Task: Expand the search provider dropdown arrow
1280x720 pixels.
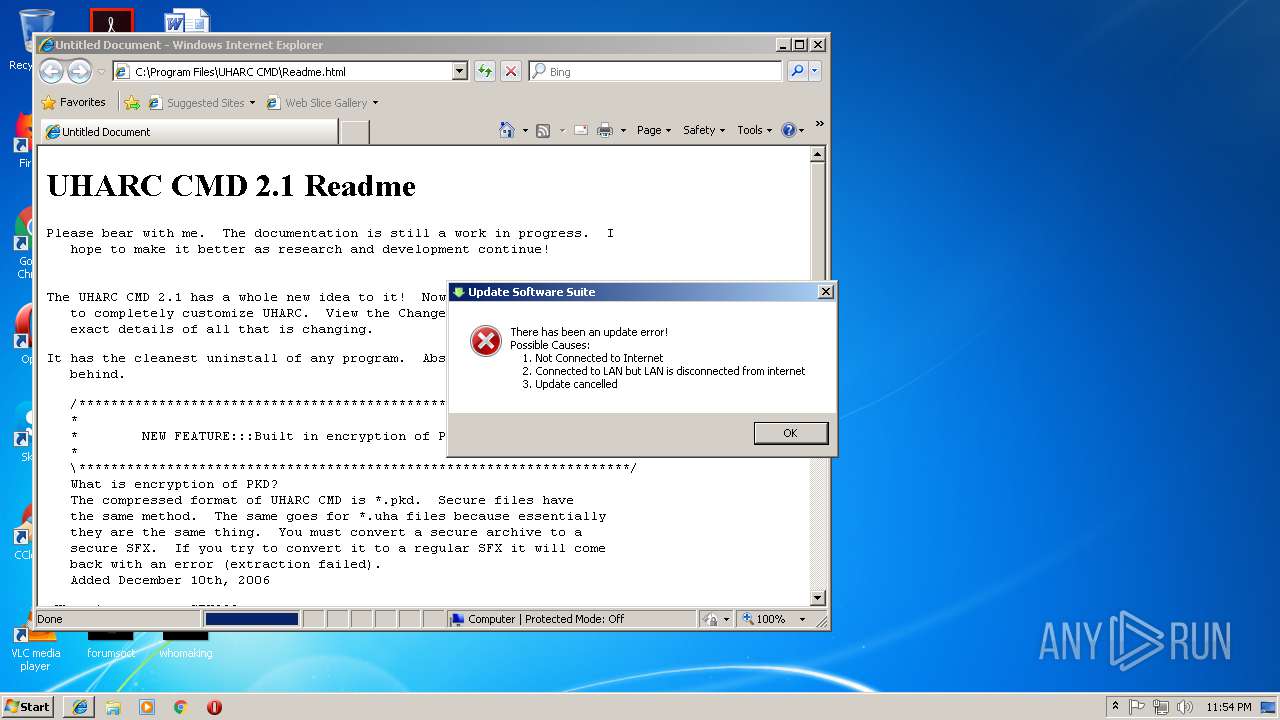Action: tap(815, 71)
